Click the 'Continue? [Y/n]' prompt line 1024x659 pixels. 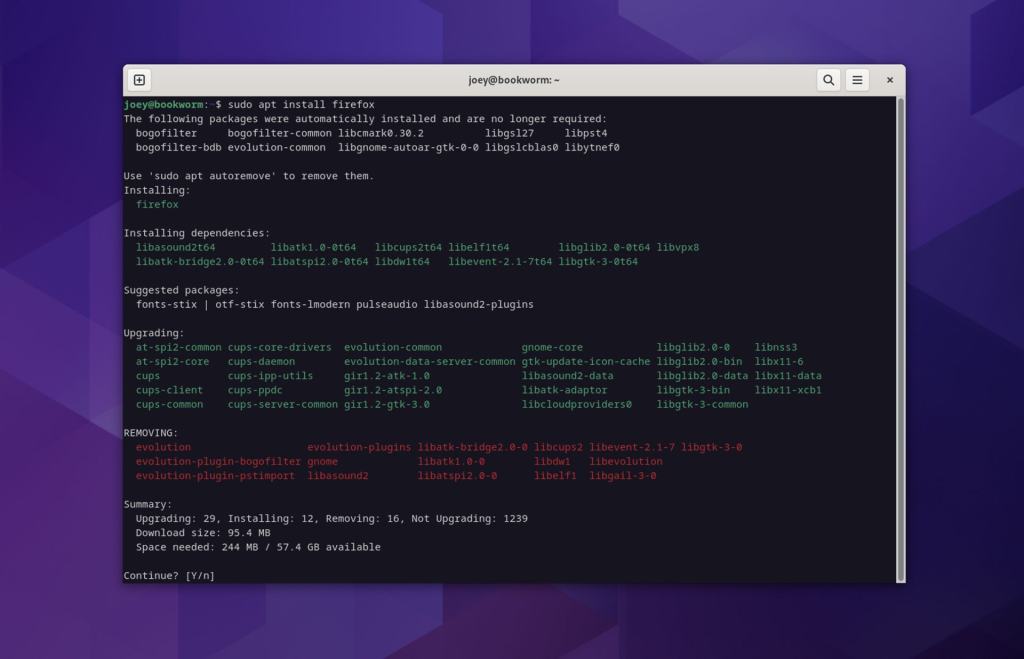point(169,575)
